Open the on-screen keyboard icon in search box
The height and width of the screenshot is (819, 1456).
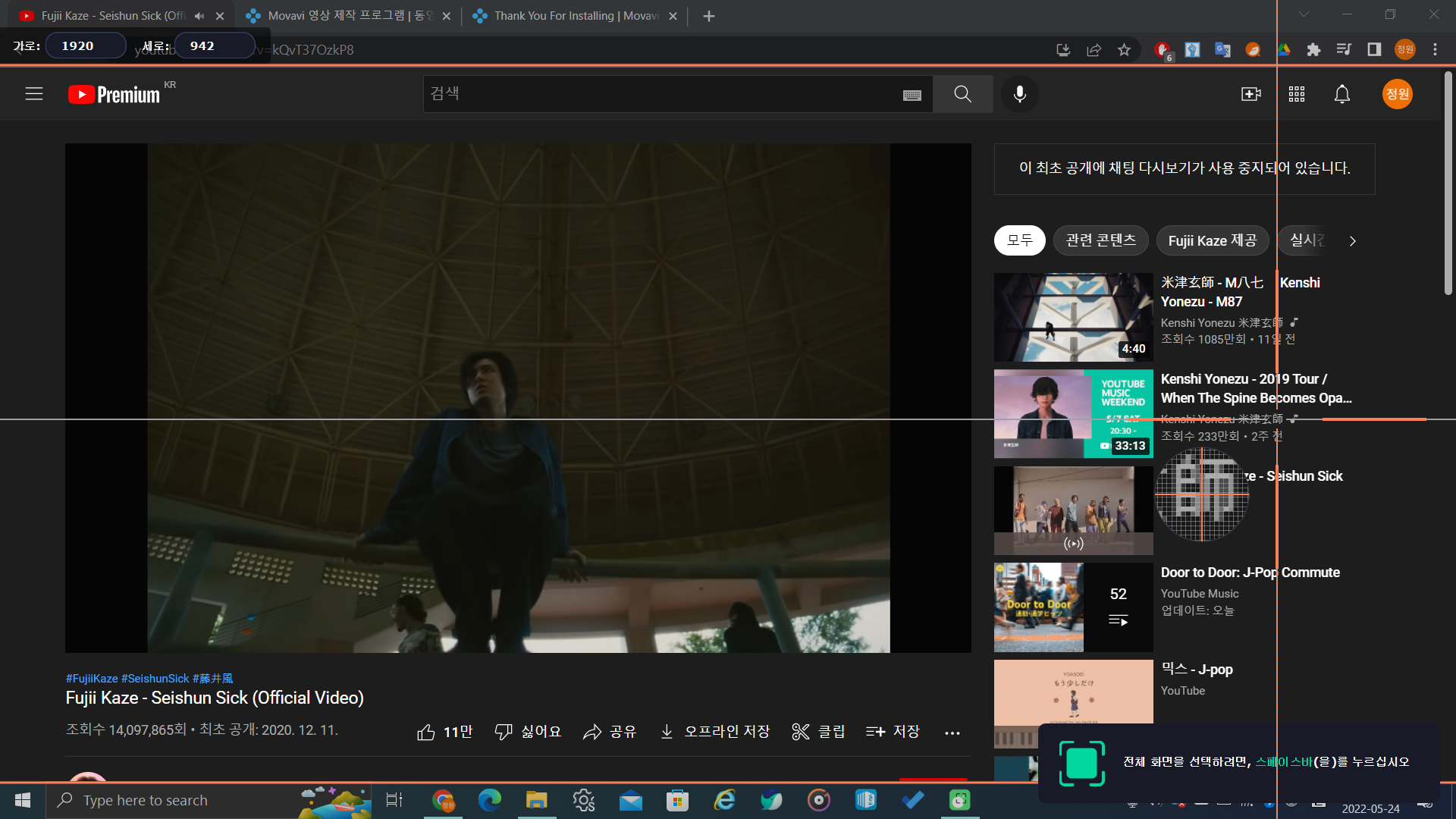912,95
